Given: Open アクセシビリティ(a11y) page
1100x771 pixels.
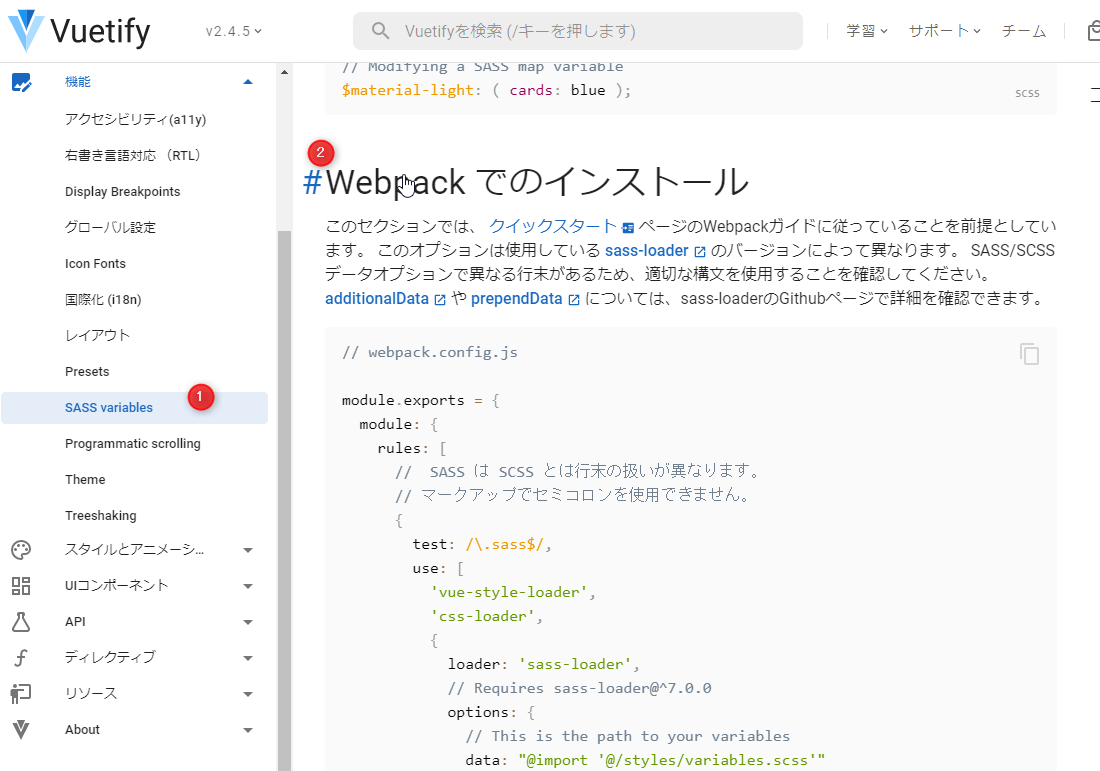Looking at the screenshot, I should (135, 119).
